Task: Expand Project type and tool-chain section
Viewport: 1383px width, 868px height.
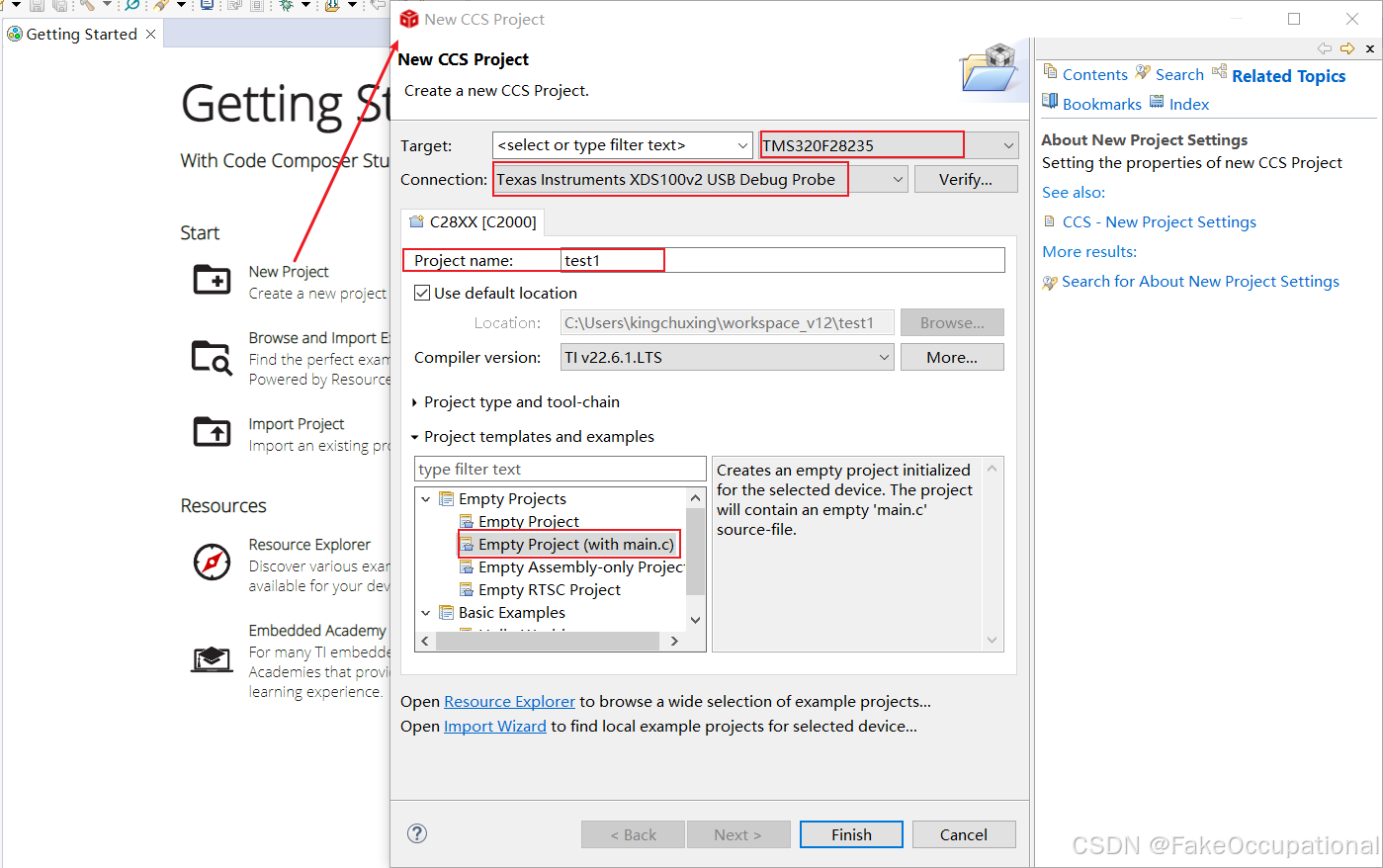Action: (414, 402)
